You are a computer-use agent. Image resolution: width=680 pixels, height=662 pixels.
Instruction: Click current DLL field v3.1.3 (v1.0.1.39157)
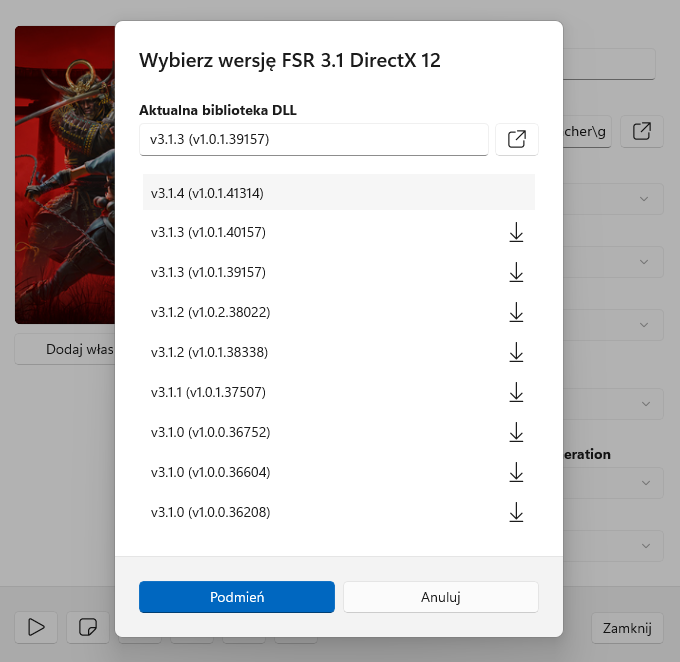click(x=314, y=139)
